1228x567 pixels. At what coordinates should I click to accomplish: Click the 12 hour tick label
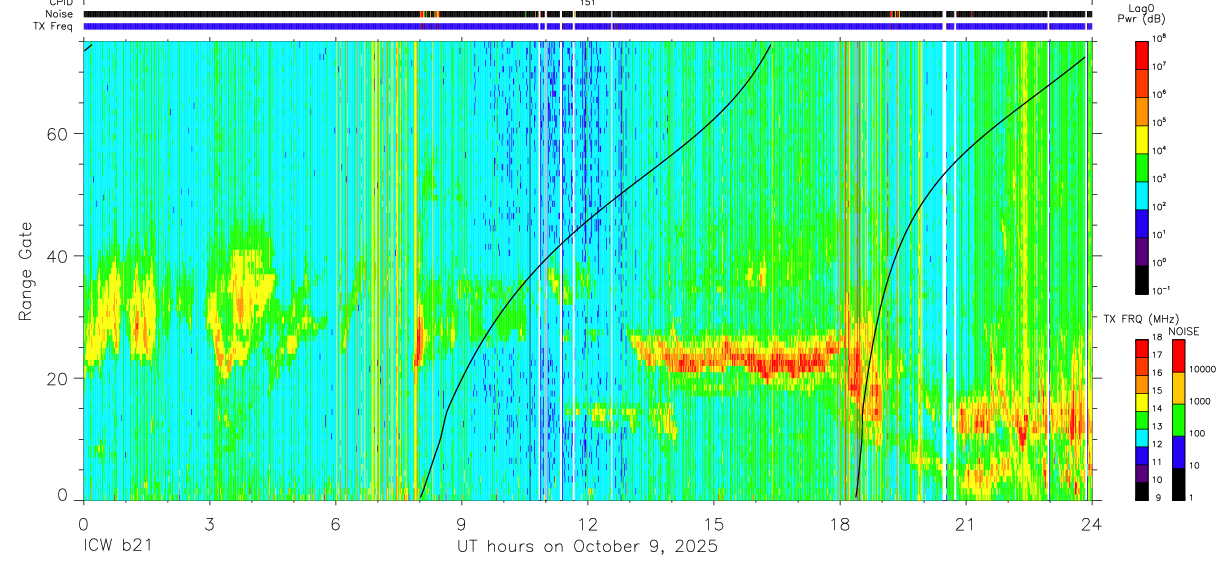tap(588, 523)
